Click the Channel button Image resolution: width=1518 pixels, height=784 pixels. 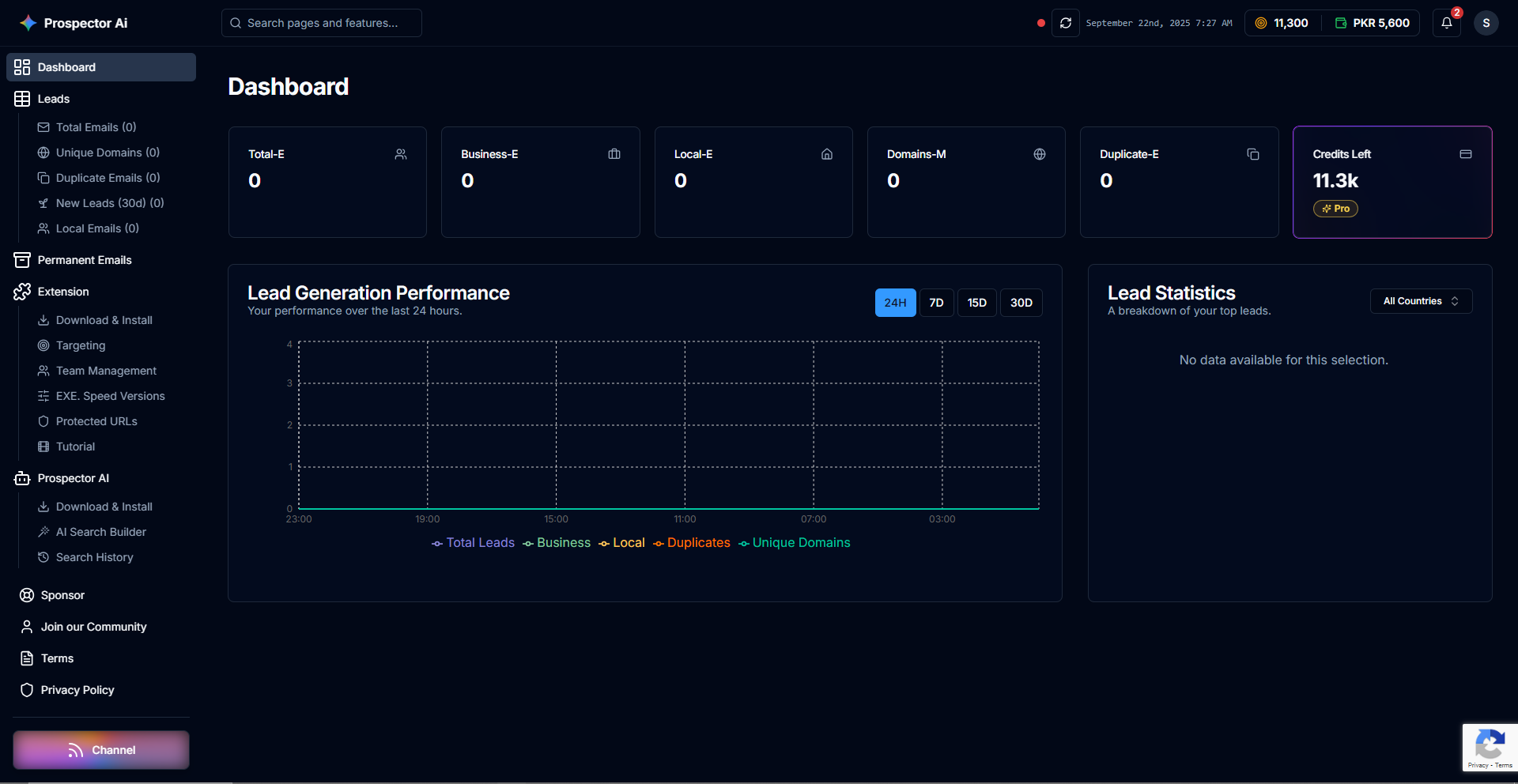pyautogui.click(x=101, y=750)
